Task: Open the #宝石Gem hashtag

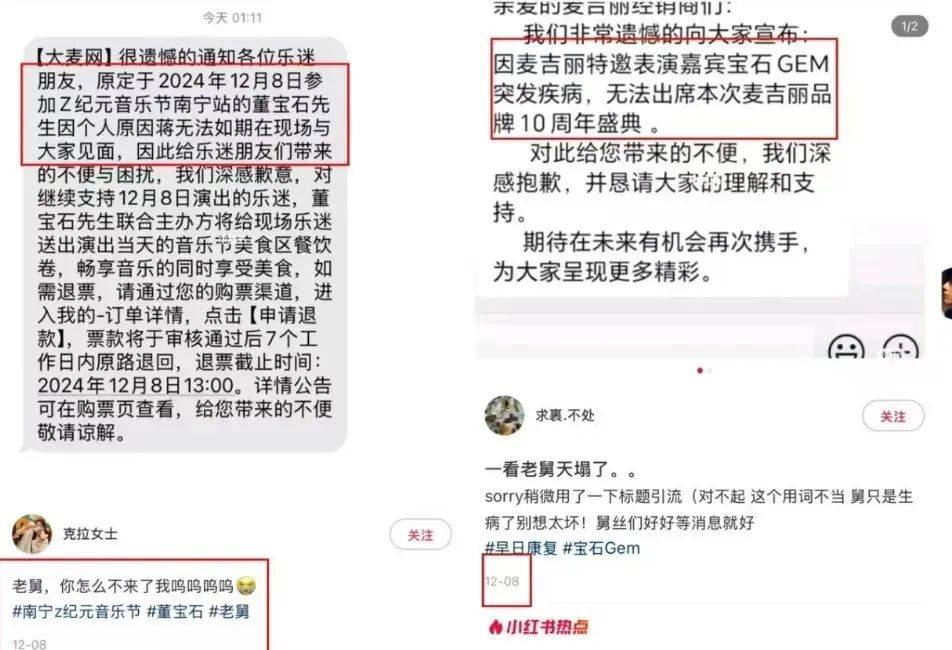Action: 601,548
